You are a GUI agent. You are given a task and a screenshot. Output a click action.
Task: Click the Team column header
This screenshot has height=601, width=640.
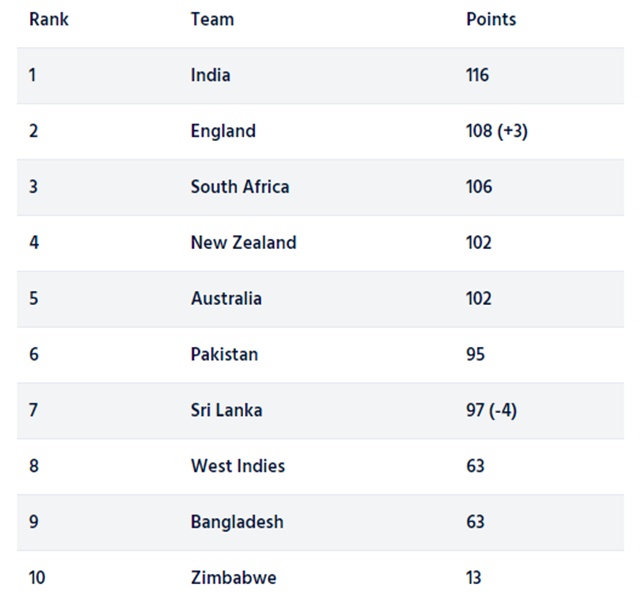click(212, 19)
